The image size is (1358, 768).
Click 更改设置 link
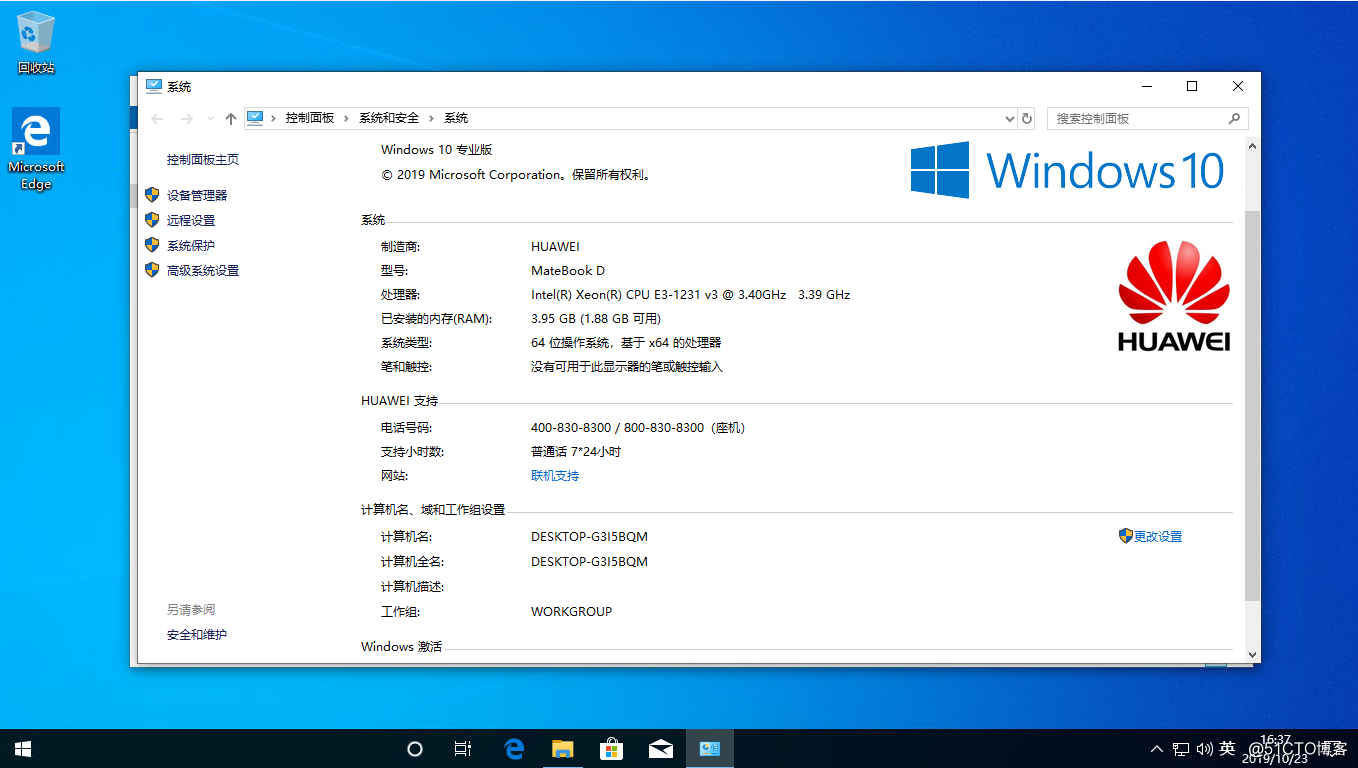coord(1158,537)
